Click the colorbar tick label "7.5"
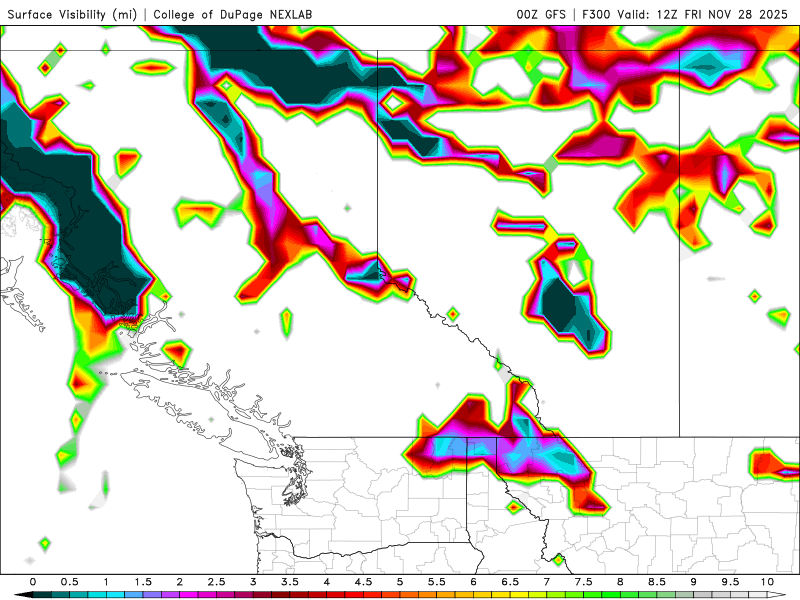The width and height of the screenshot is (800, 600). (584, 582)
